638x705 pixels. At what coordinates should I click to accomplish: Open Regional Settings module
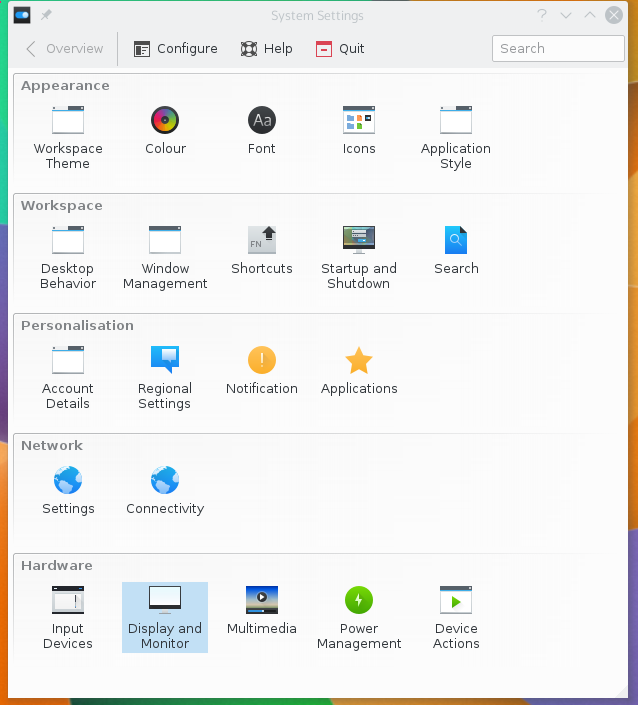point(165,378)
